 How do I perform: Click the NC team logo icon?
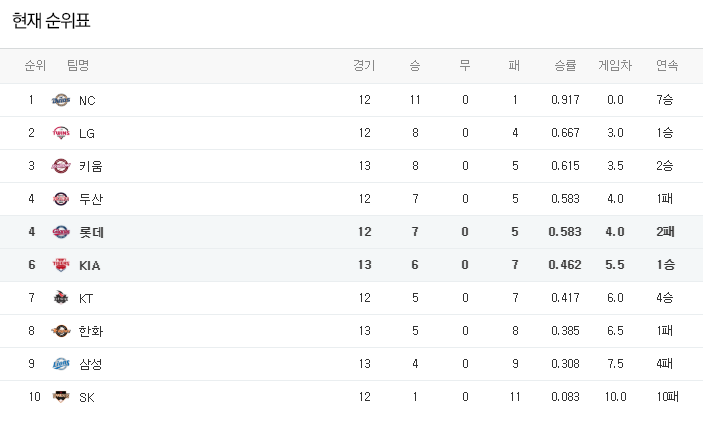pos(61,100)
